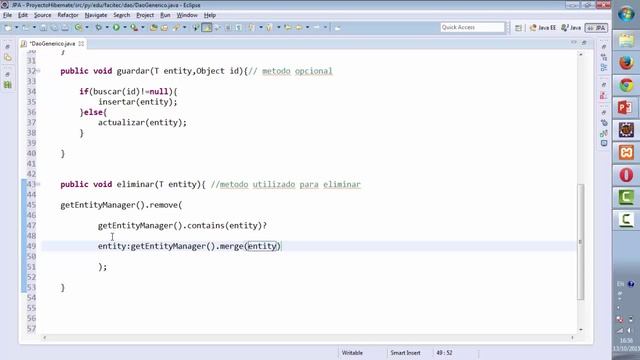
Task: Open the Project menu
Action: coord(145,15)
